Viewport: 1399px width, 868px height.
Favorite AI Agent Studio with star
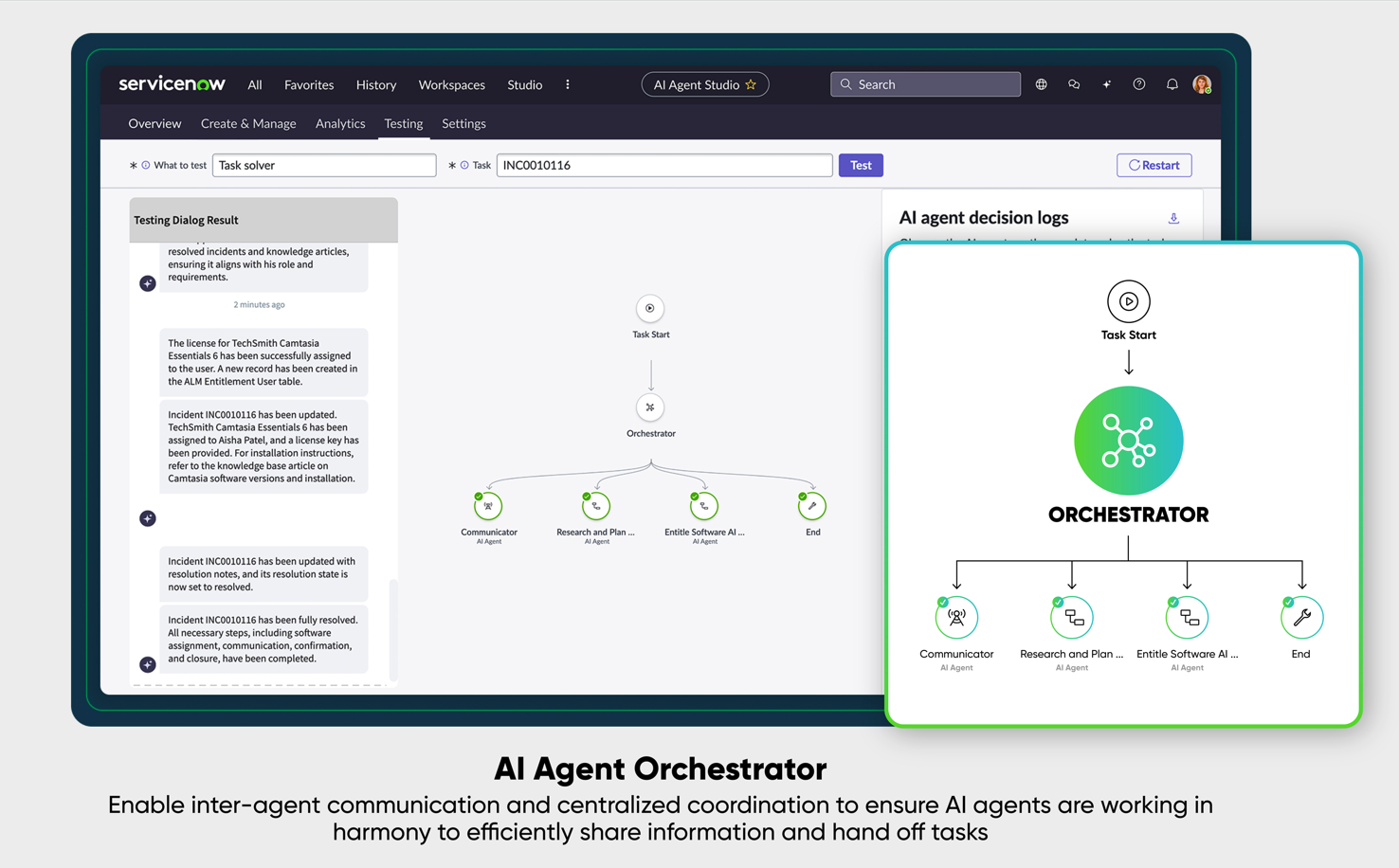pos(752,84)
